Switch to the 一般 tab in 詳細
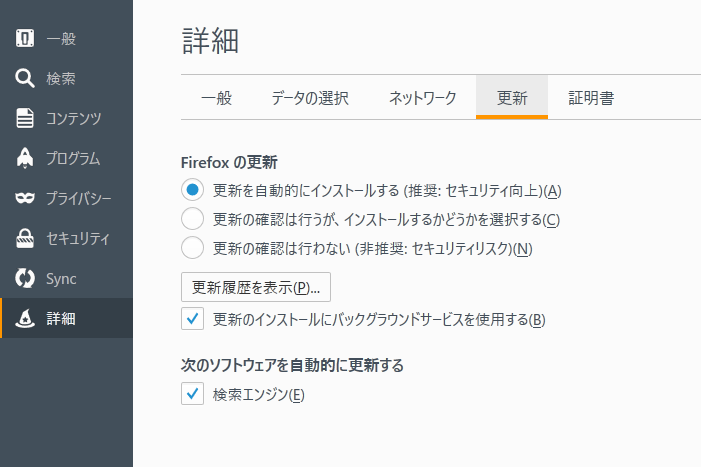The height and width of the screenshot is (467, 701). tap(216, 98)
